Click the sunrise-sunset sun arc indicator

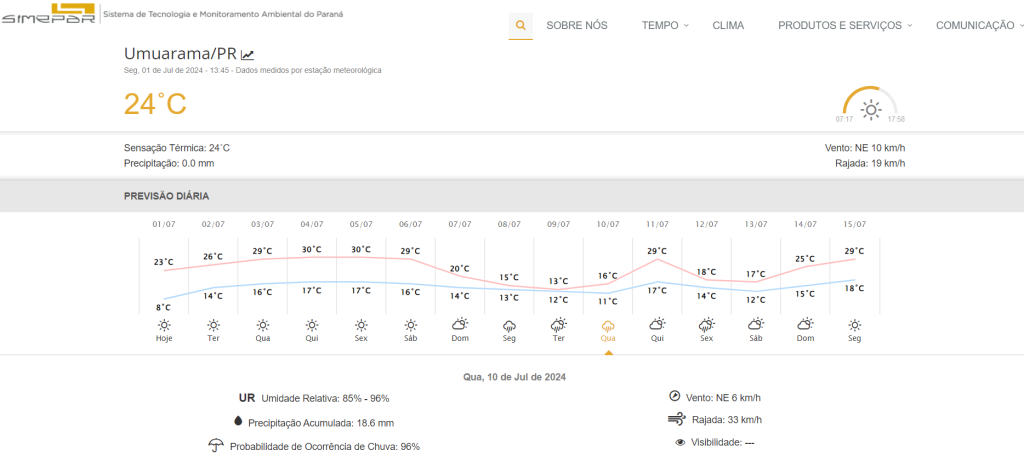point(870,106)
